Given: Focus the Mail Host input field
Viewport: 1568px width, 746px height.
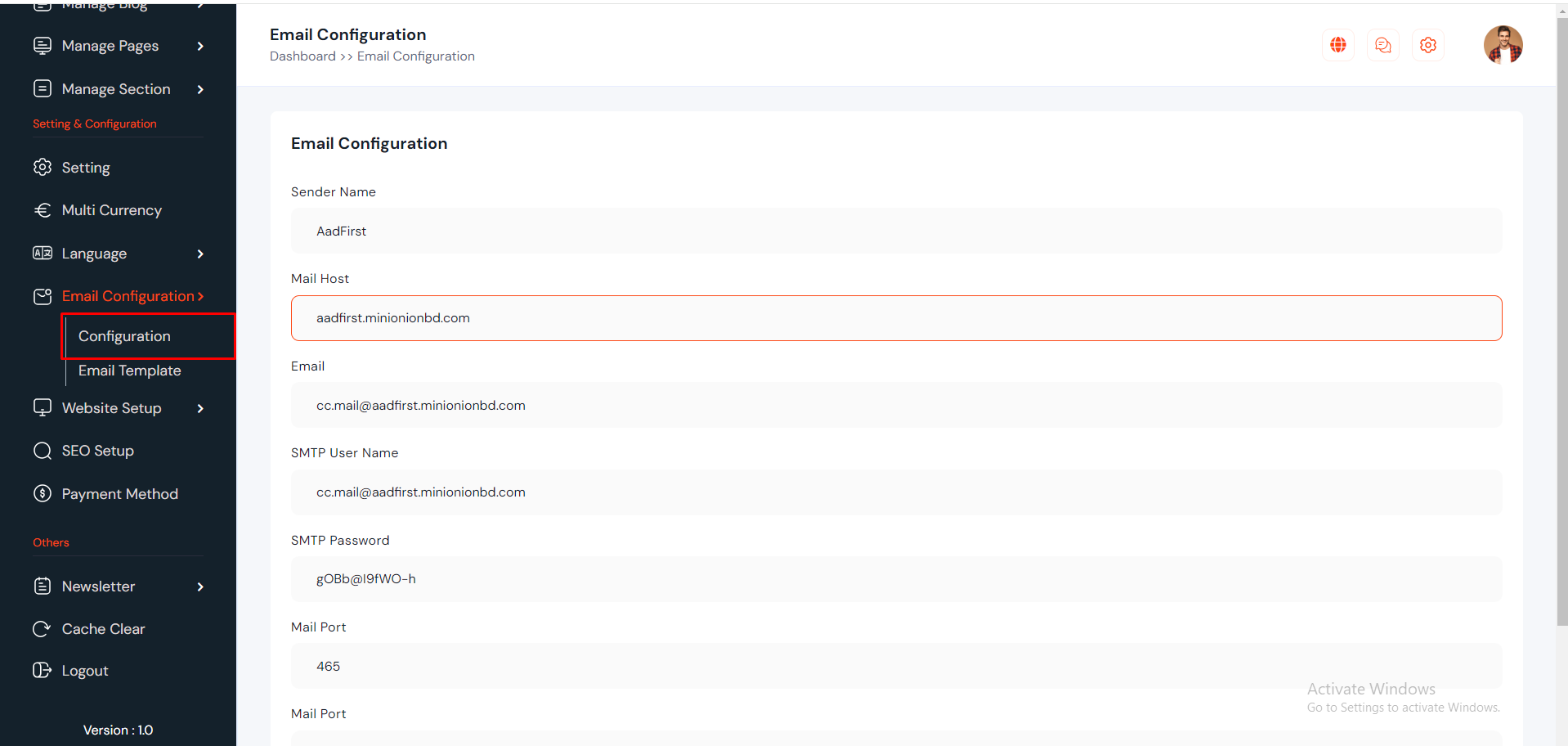Looking at the screenshot, I should coord(896,318).
